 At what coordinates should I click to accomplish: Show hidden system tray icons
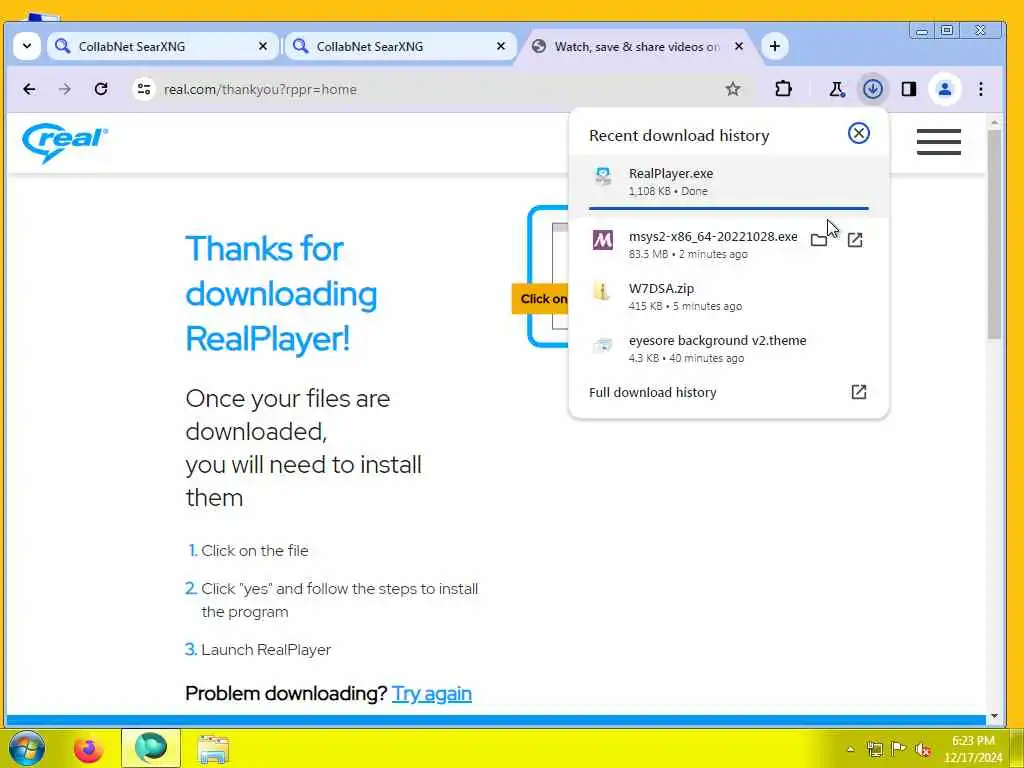pos(850,749)
